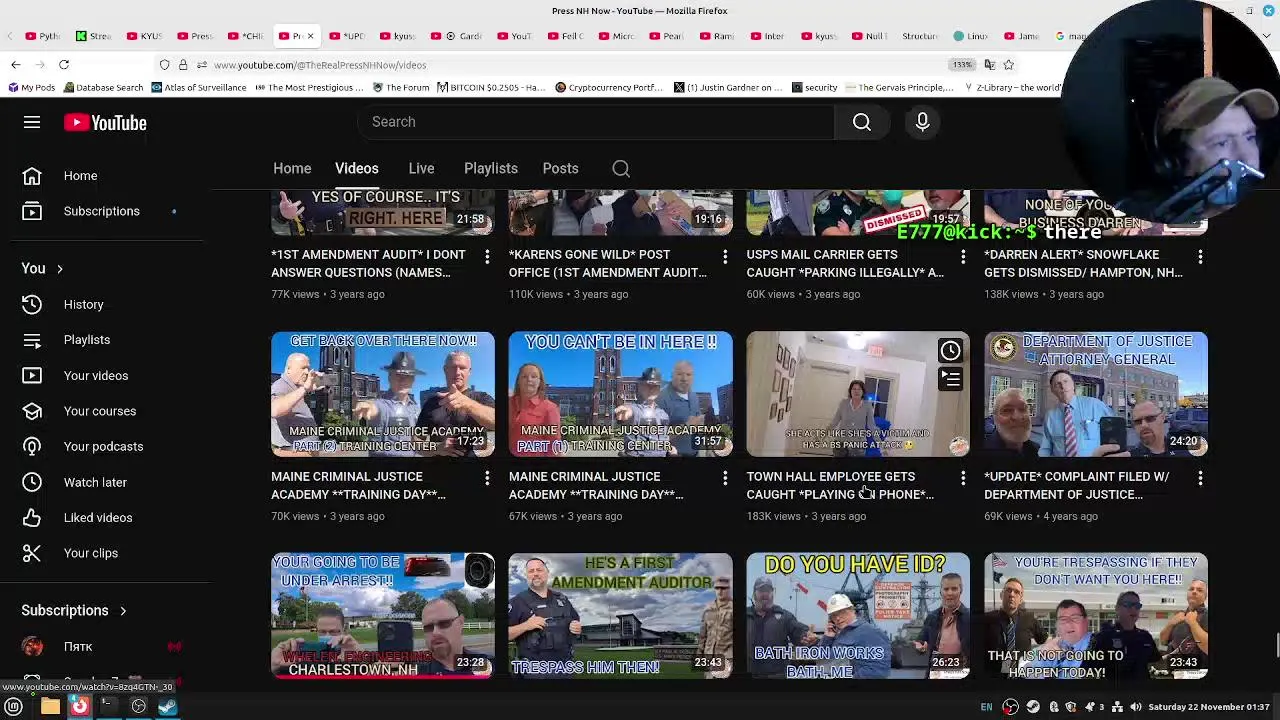Go to the YouTube logo homepage
1280x720 pixels.
click(x=105, y=122)
